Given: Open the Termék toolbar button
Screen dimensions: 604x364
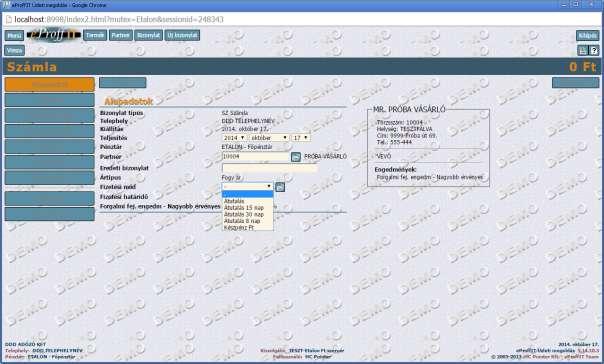Looking at the screenshot, I should click(95, 35).
